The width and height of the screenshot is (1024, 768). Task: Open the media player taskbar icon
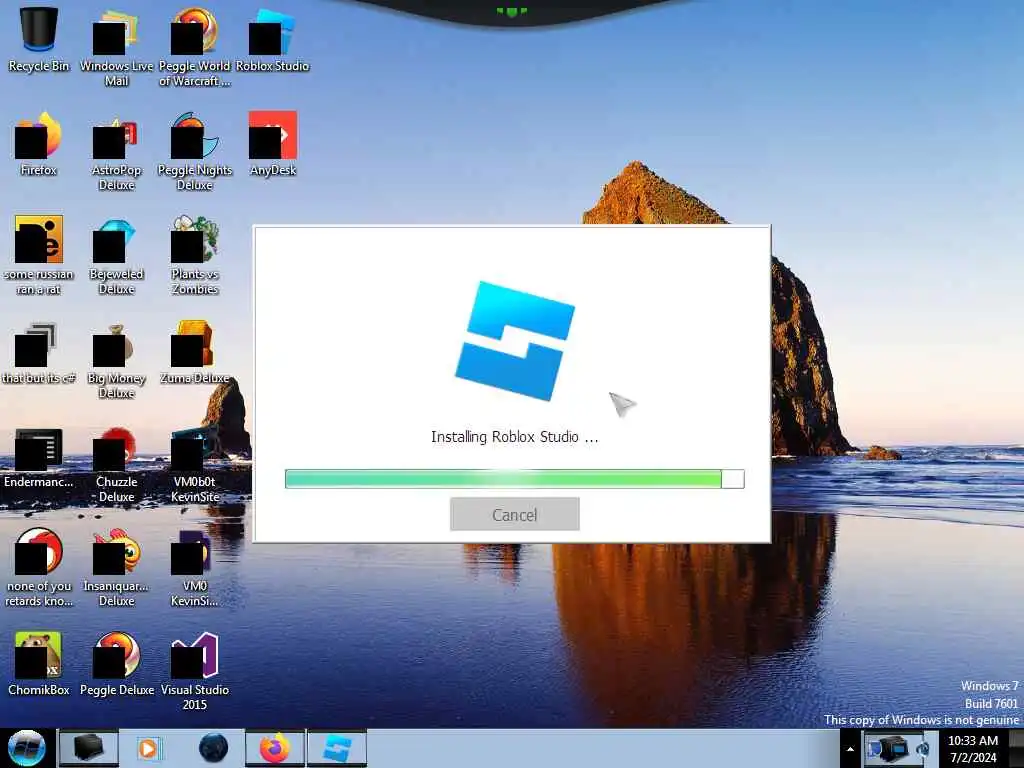148,748
